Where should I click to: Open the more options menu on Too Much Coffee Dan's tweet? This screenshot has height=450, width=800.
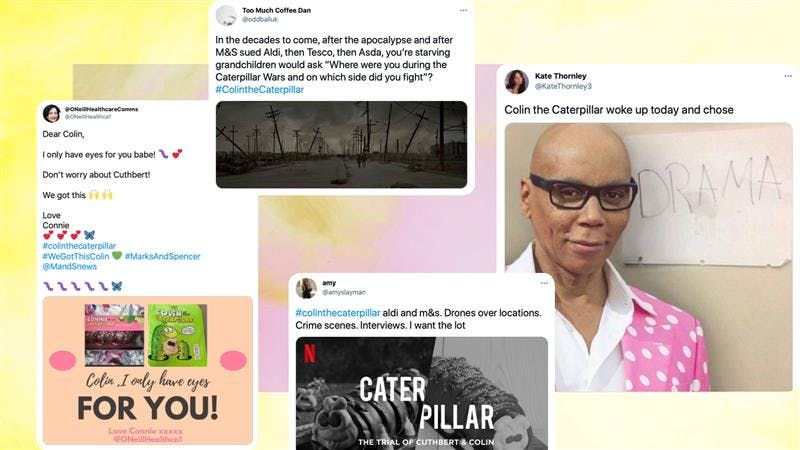coord(463,10)
